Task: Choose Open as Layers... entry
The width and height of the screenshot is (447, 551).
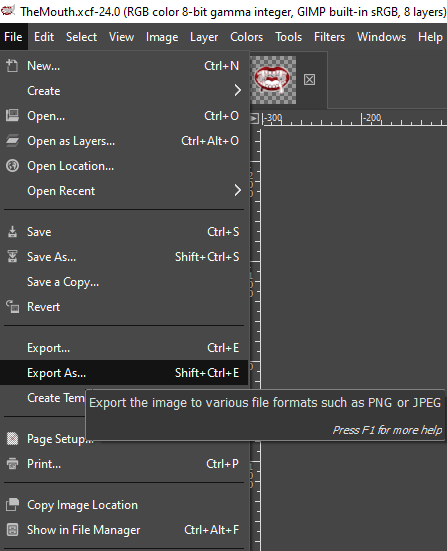Action: [124, 141]
